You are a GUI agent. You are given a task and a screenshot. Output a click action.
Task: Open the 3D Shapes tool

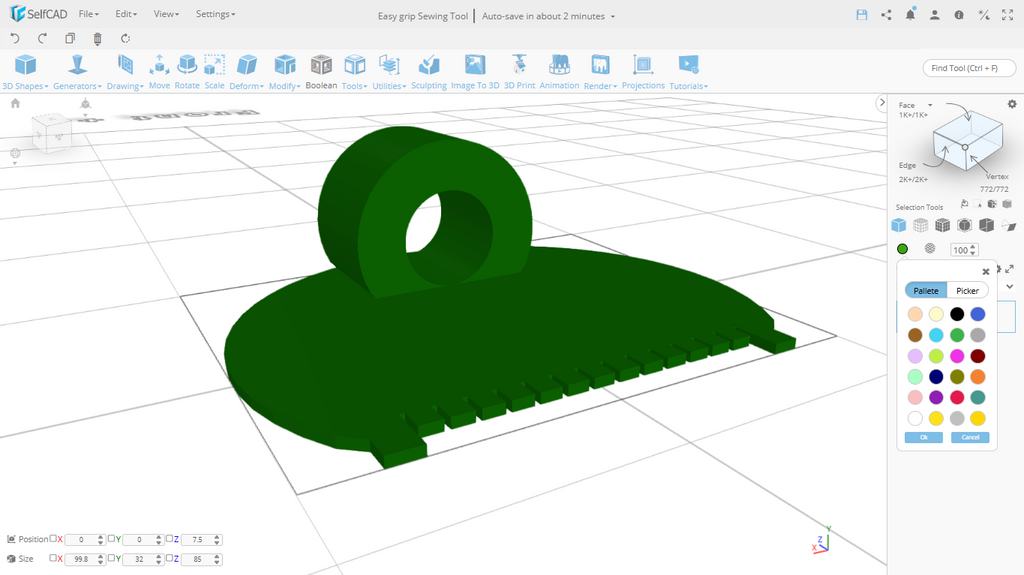[x=25, y=72]
